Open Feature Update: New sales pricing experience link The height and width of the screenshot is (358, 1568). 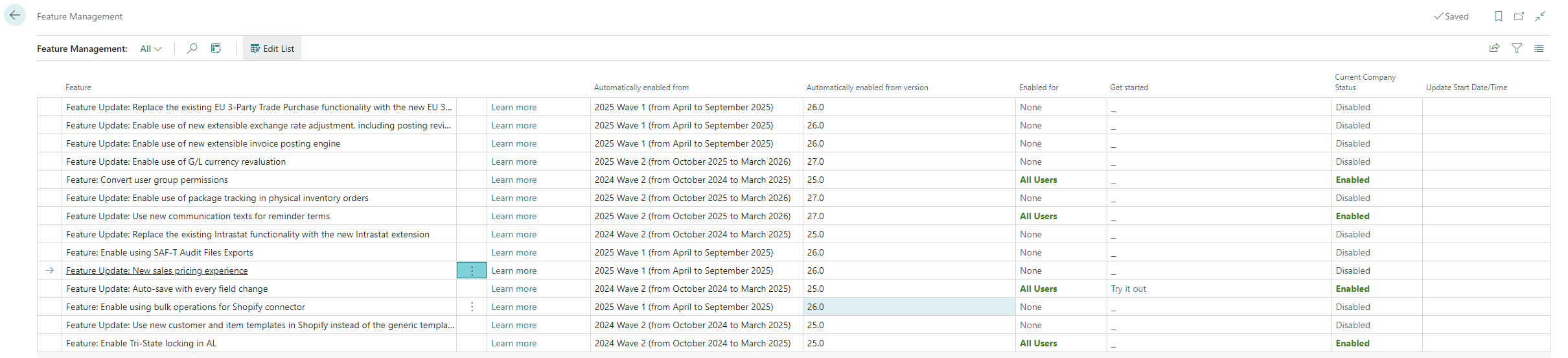click(157, 270)
